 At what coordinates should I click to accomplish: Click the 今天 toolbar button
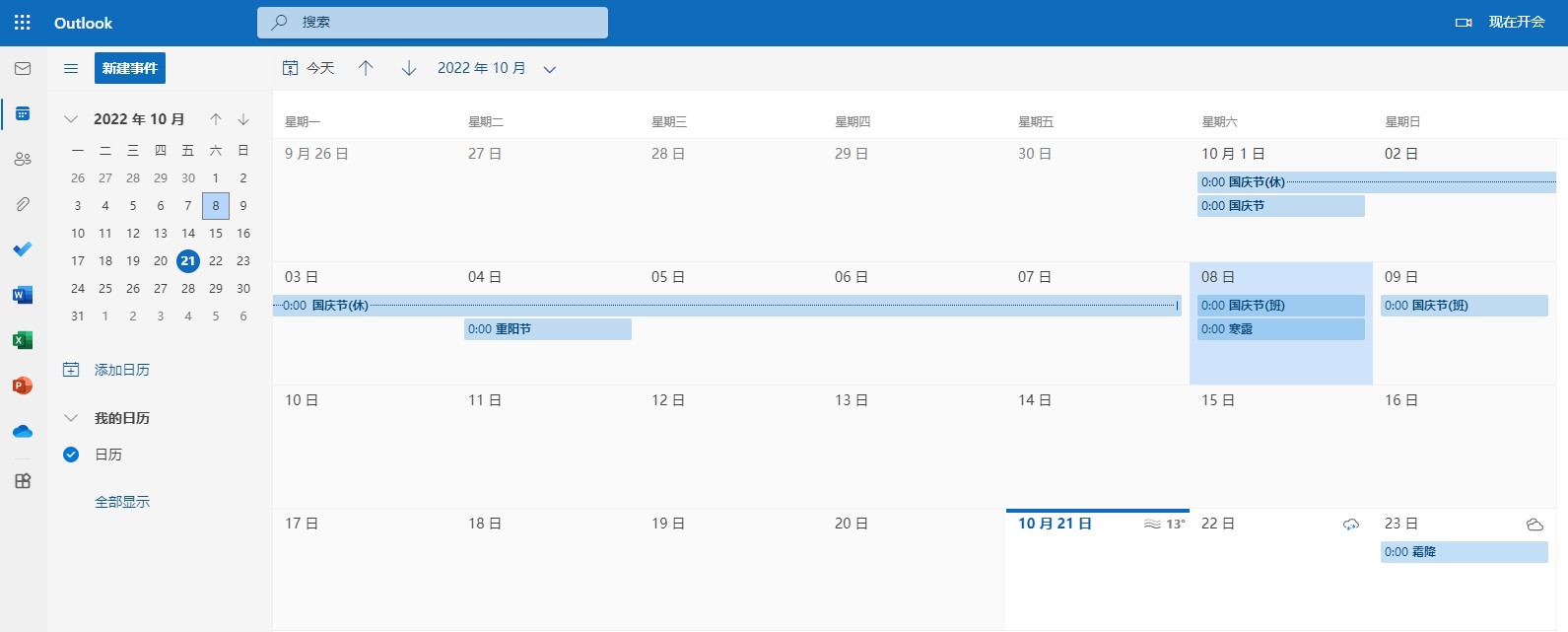(x=308, y=69)
